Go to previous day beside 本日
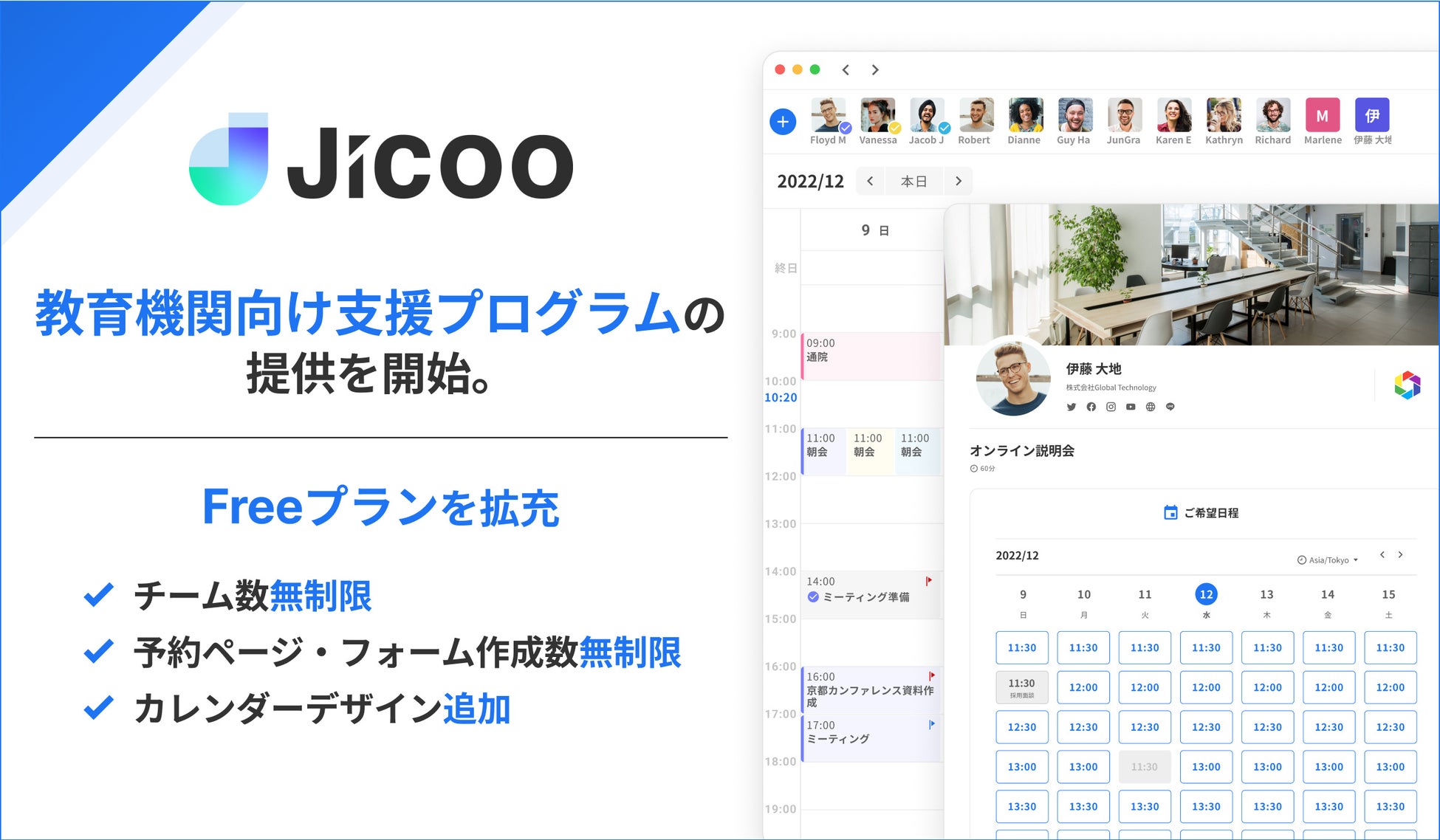 point(871,182)
